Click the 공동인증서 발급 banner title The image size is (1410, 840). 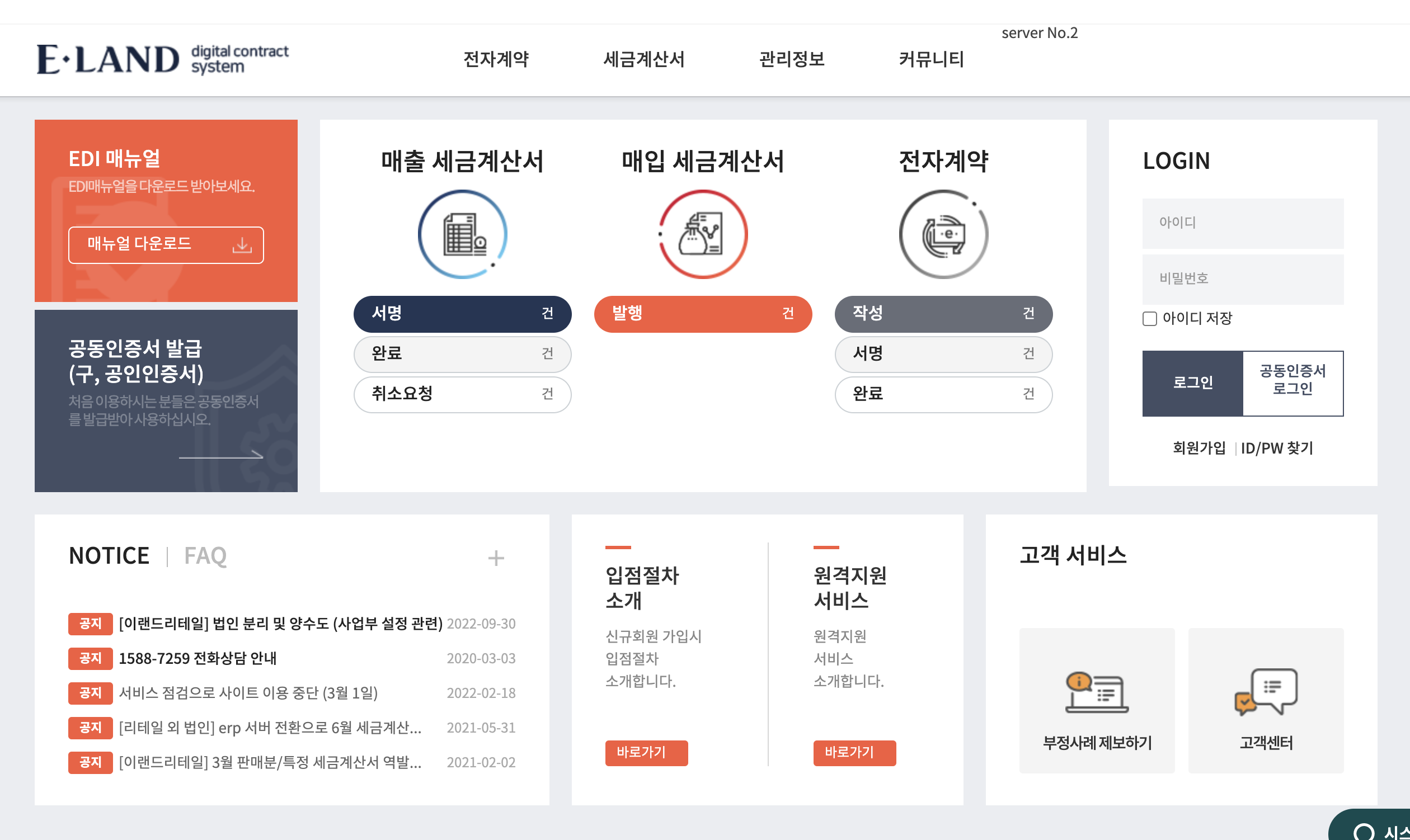(136, 361)
